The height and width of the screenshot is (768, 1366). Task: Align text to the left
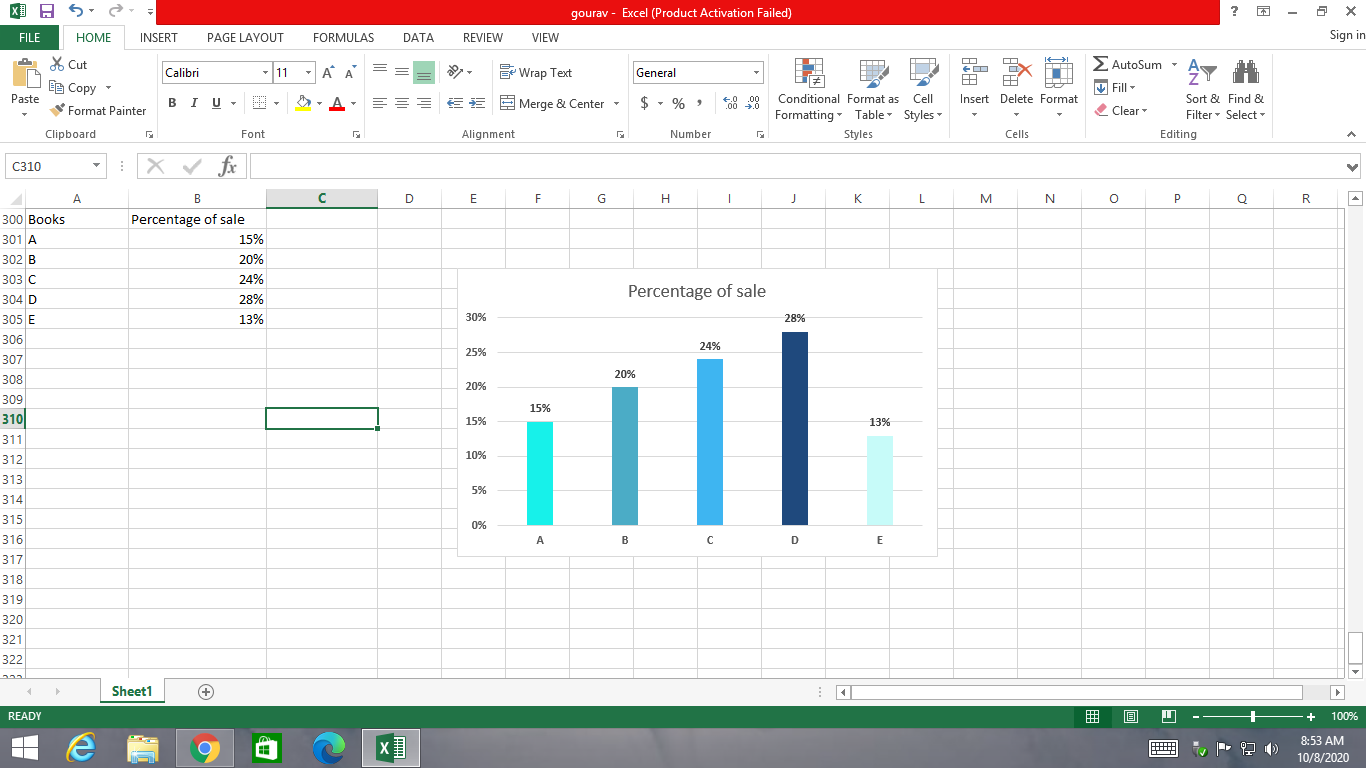pyautogui.click(x=380, y=103)
